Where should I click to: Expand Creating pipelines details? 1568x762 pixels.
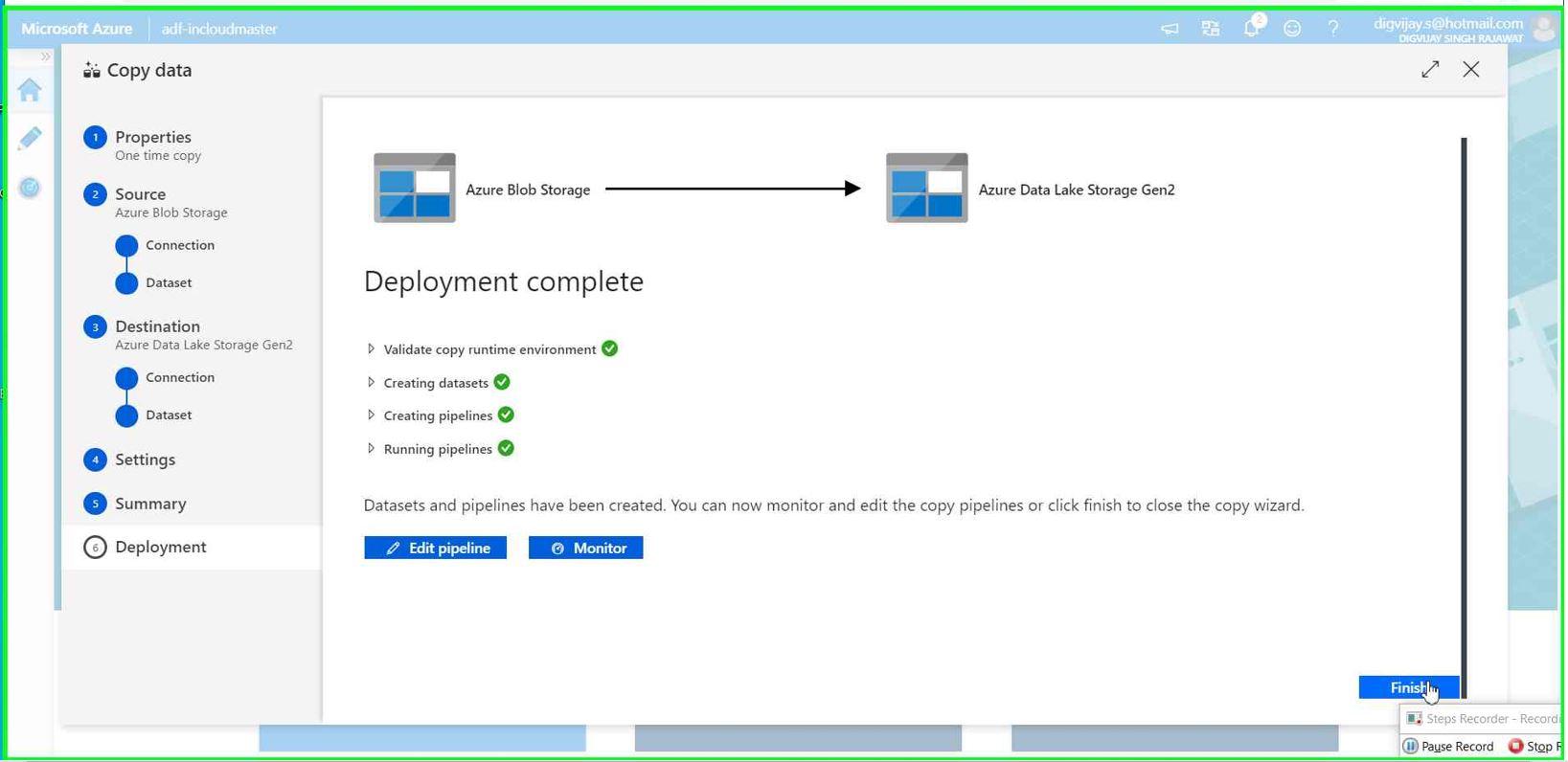(371, 415)
